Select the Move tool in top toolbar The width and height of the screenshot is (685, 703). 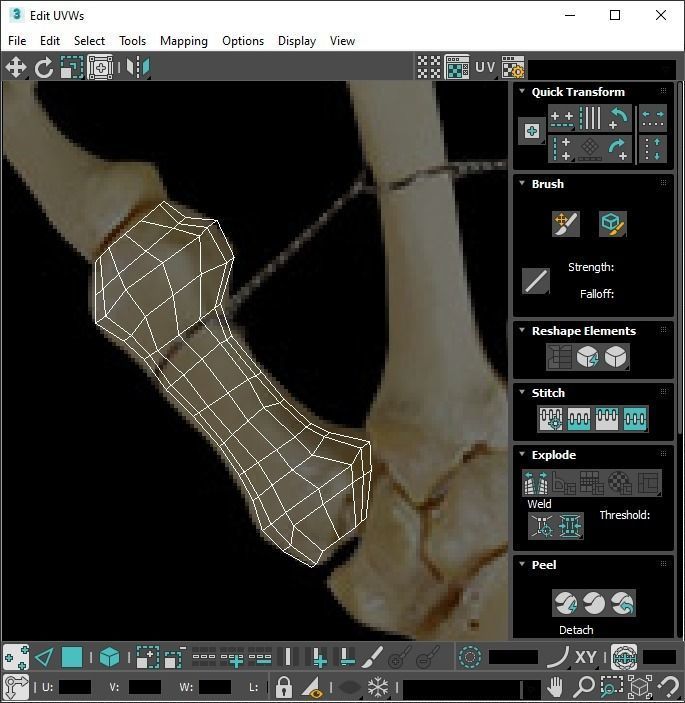[16, 68]
